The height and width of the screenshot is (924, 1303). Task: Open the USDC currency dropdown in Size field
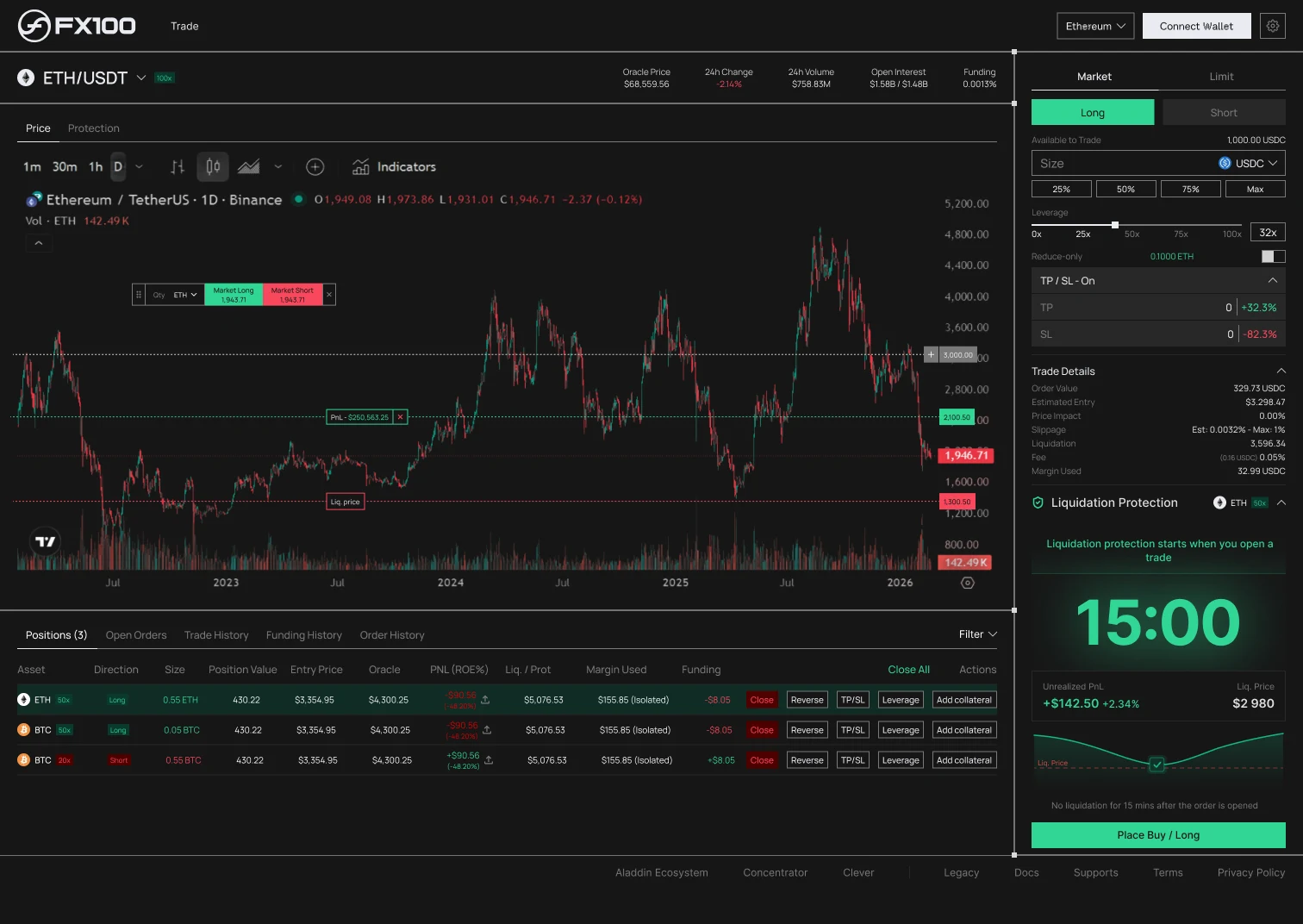1250,164
